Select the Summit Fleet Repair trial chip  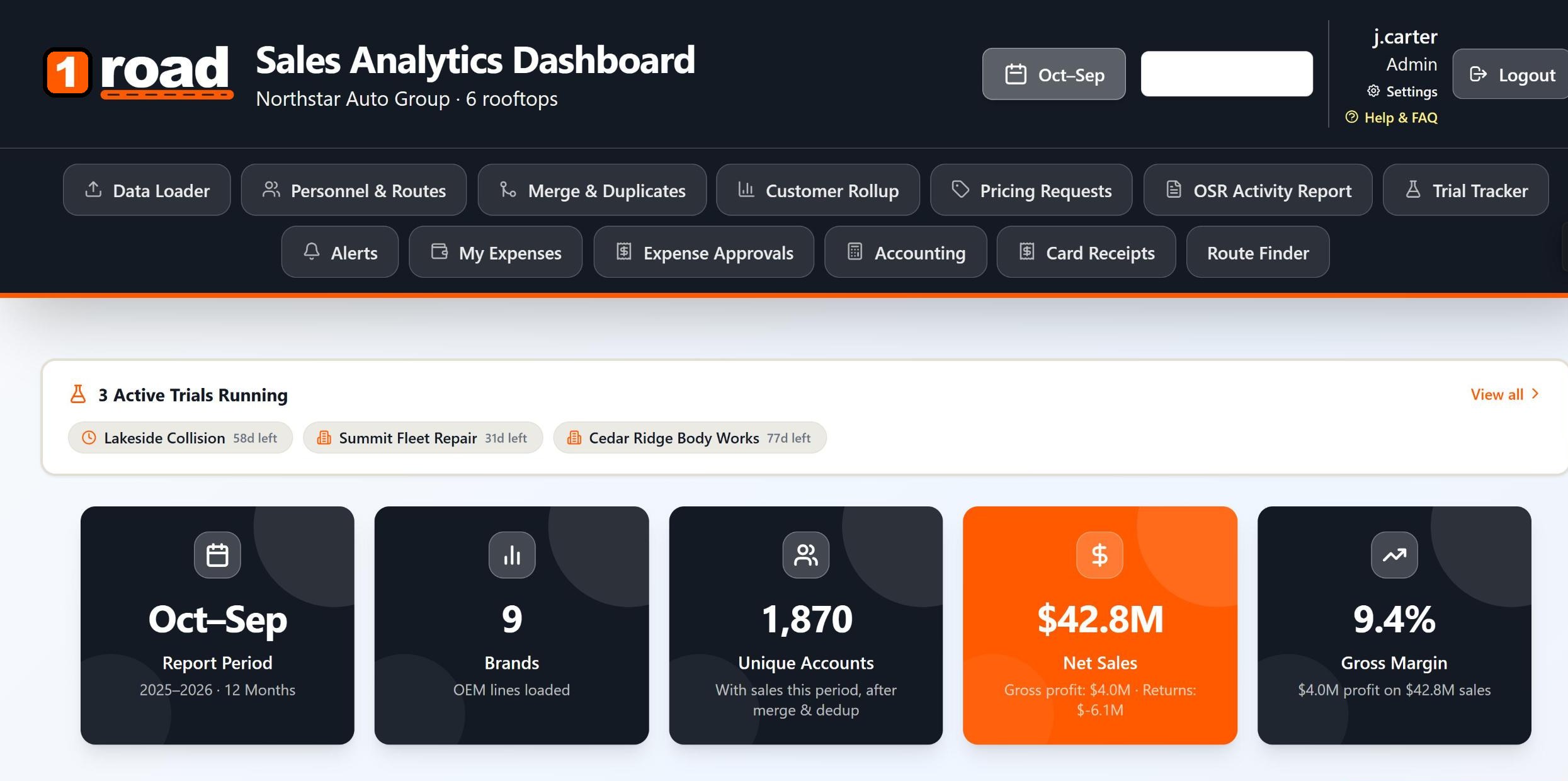tap(423, 438)
